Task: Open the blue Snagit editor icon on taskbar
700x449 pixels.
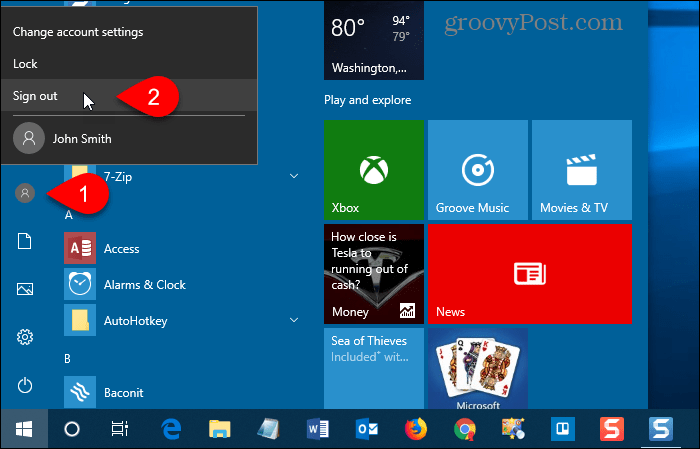Action: pos(661,429)
